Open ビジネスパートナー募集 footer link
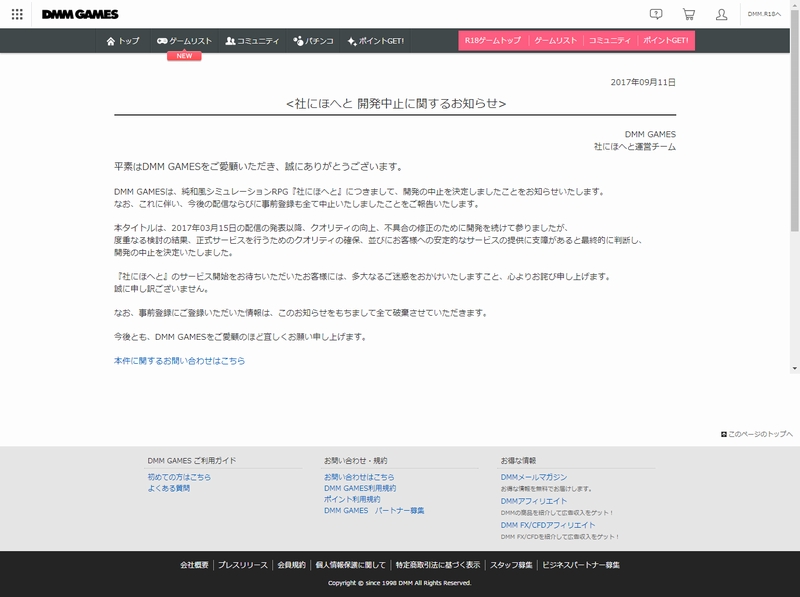 581,565
